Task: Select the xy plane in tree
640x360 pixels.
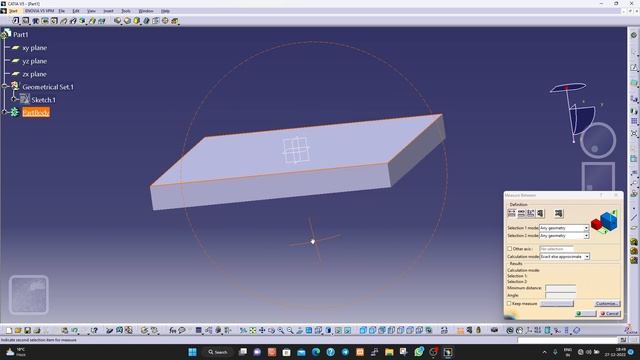Action: [x=34, y=48]
